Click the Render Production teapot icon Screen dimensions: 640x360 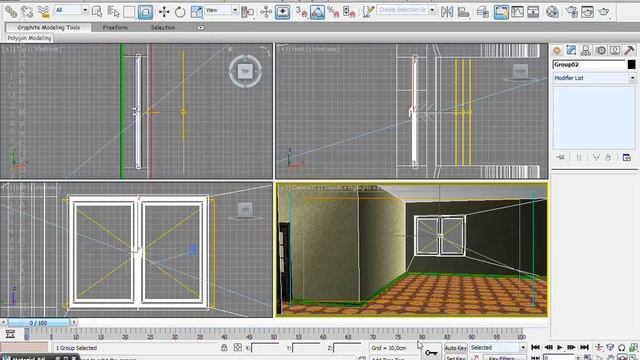[x=604, y=11]
